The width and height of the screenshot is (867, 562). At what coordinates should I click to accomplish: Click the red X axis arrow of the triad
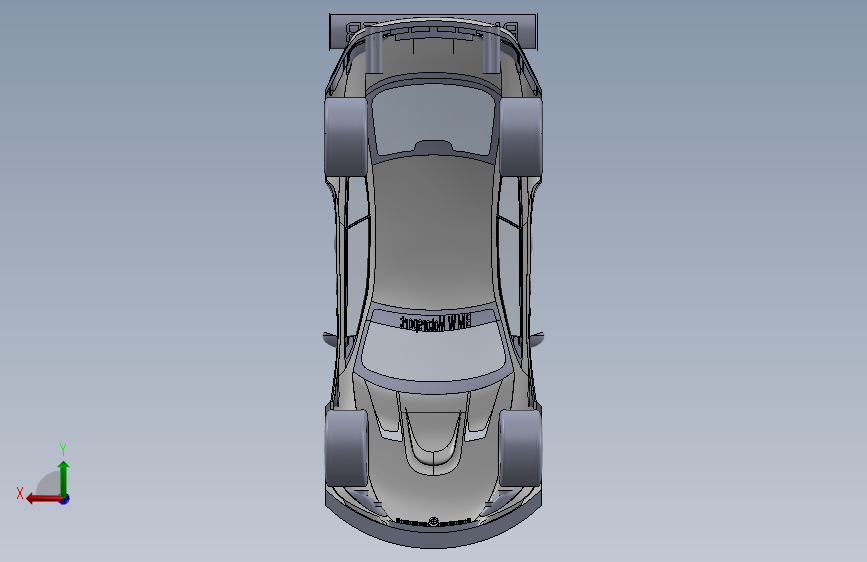[43, 499]
